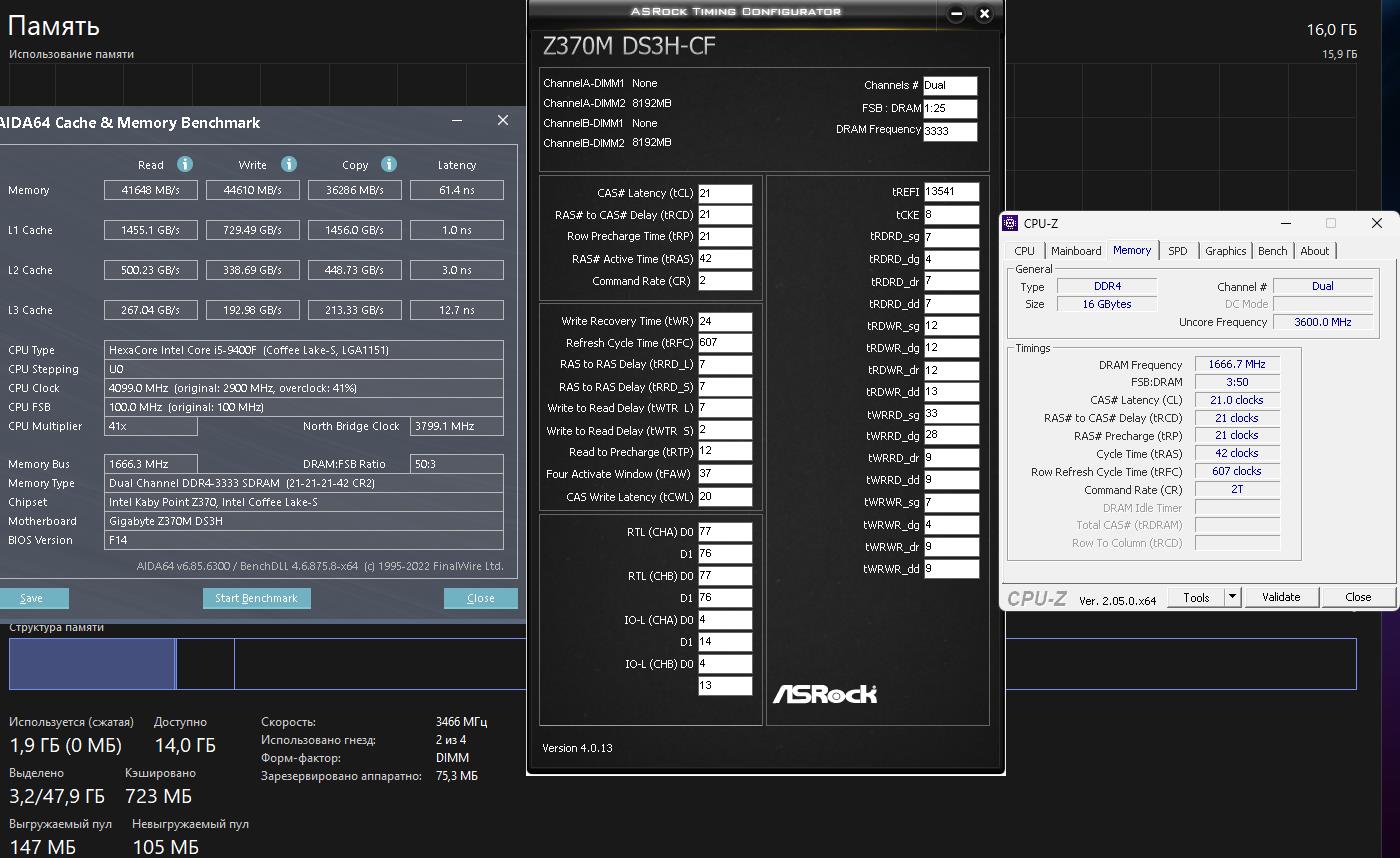Click the tWRWR_dd value field
The height and width of the screenshot is (858, 1400).
point(951,569)
